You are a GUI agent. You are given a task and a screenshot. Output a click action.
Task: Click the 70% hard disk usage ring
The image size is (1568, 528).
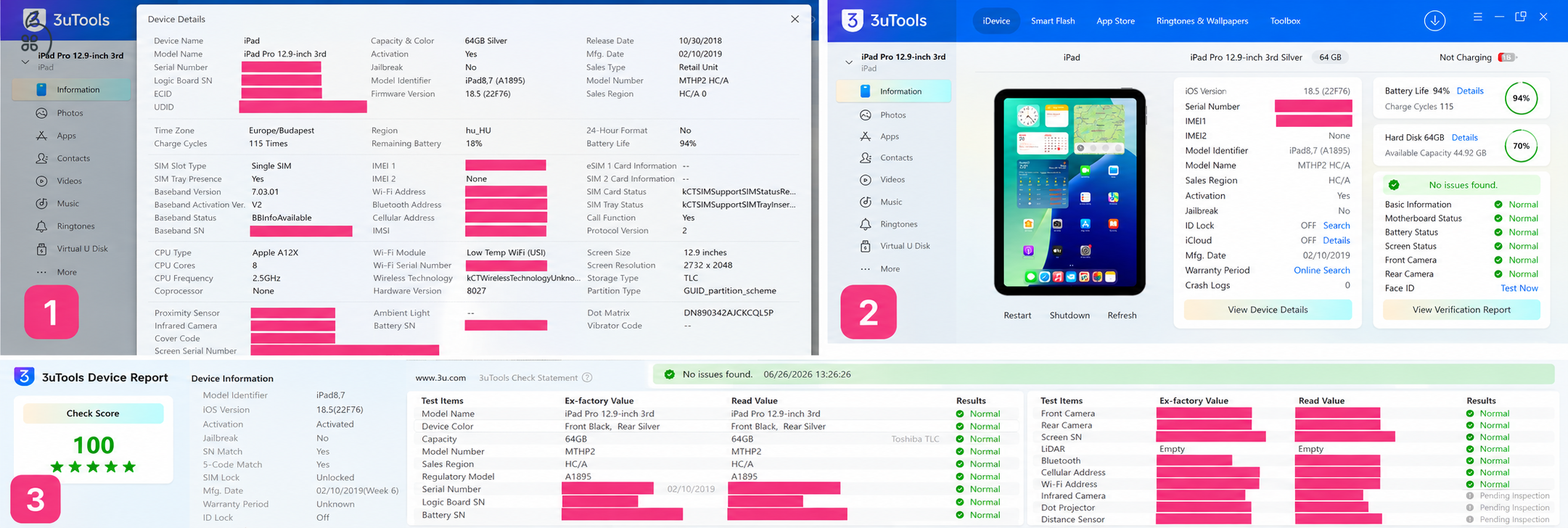point(1521,146)
